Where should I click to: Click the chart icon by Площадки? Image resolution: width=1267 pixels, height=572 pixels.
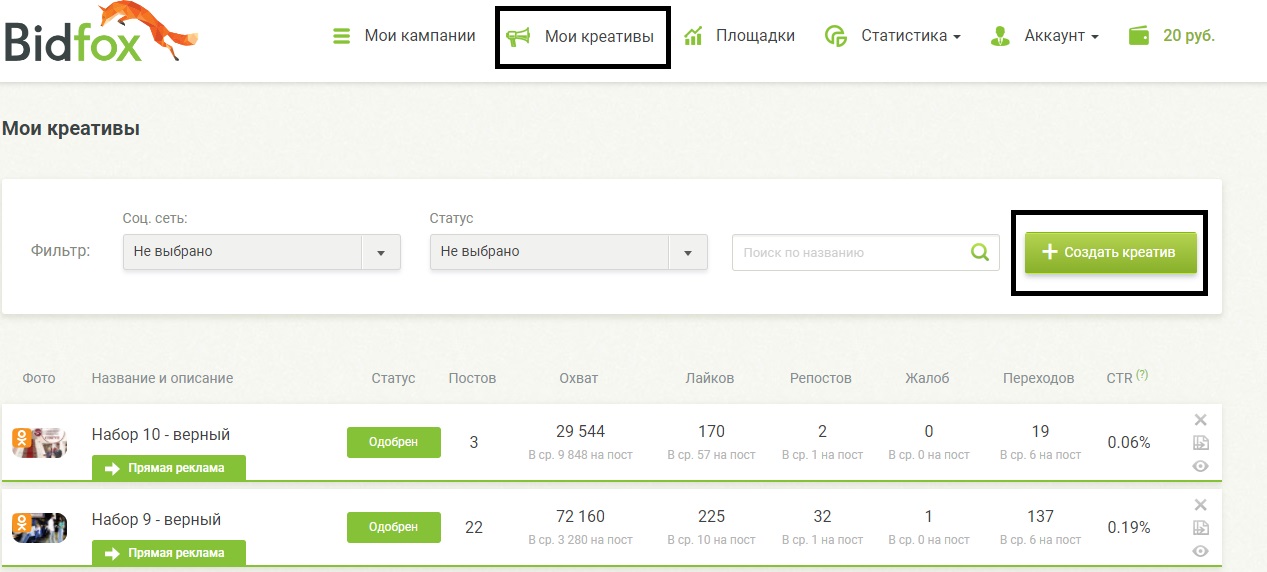[693, 36]
